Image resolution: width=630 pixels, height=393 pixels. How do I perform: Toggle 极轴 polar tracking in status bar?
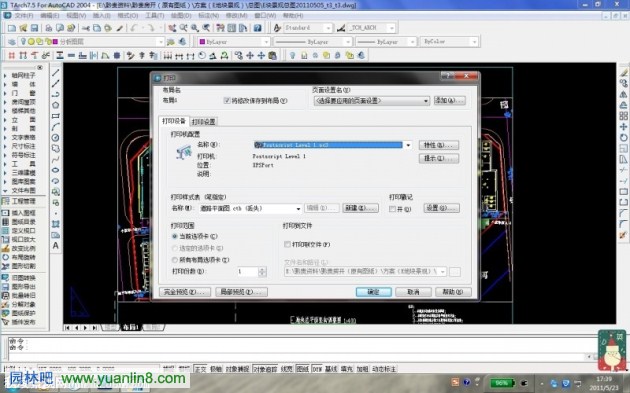point(216,369)
